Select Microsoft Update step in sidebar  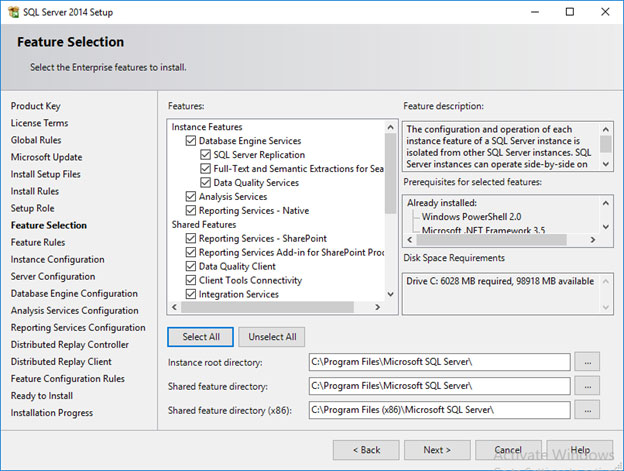(47, 157)
